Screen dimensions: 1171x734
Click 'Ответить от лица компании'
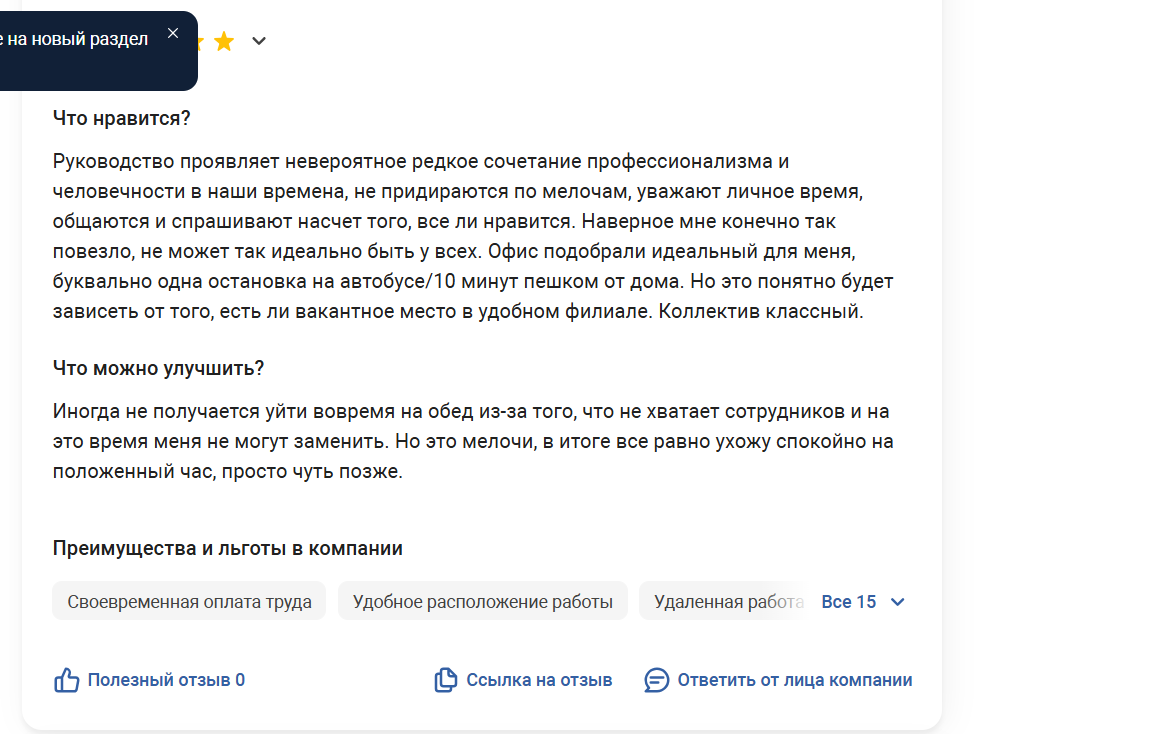tap(795, 680)
